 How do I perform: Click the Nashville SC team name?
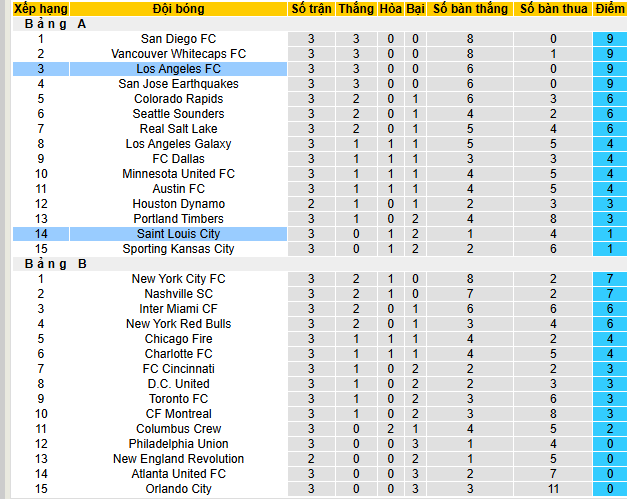(178, 294)
